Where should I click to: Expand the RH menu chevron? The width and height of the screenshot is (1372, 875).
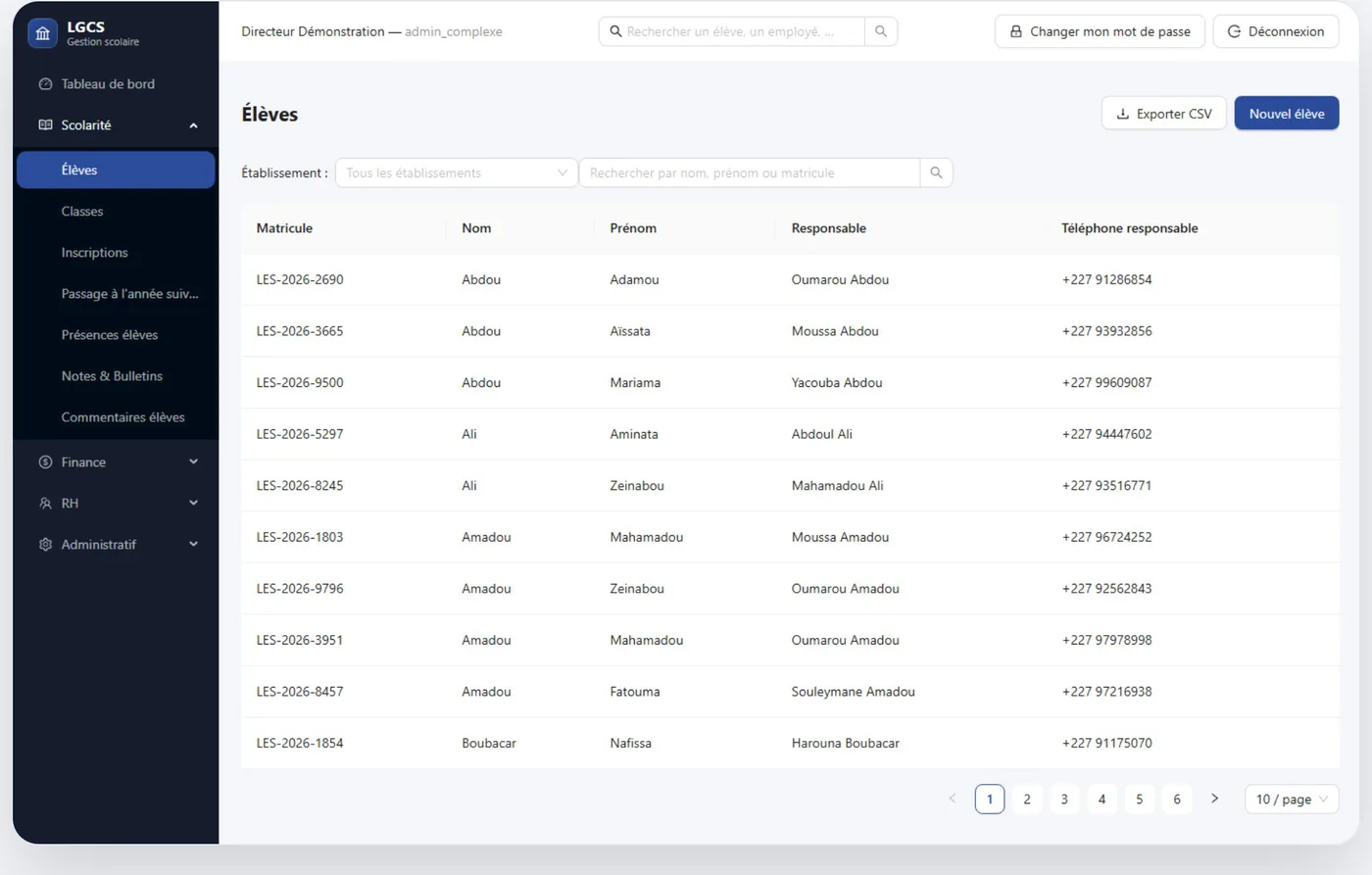(193, 504)
